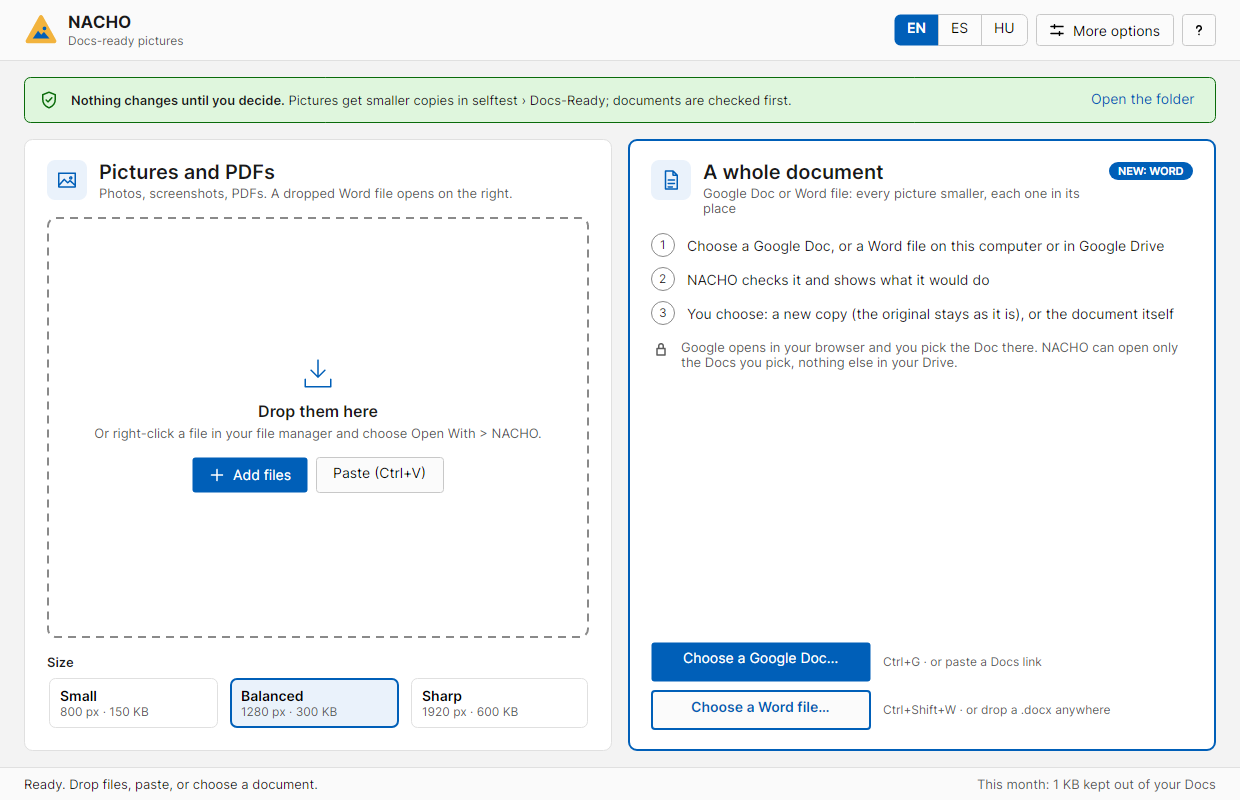Click Paste (Ctrl+V) button

click(380, 474)
